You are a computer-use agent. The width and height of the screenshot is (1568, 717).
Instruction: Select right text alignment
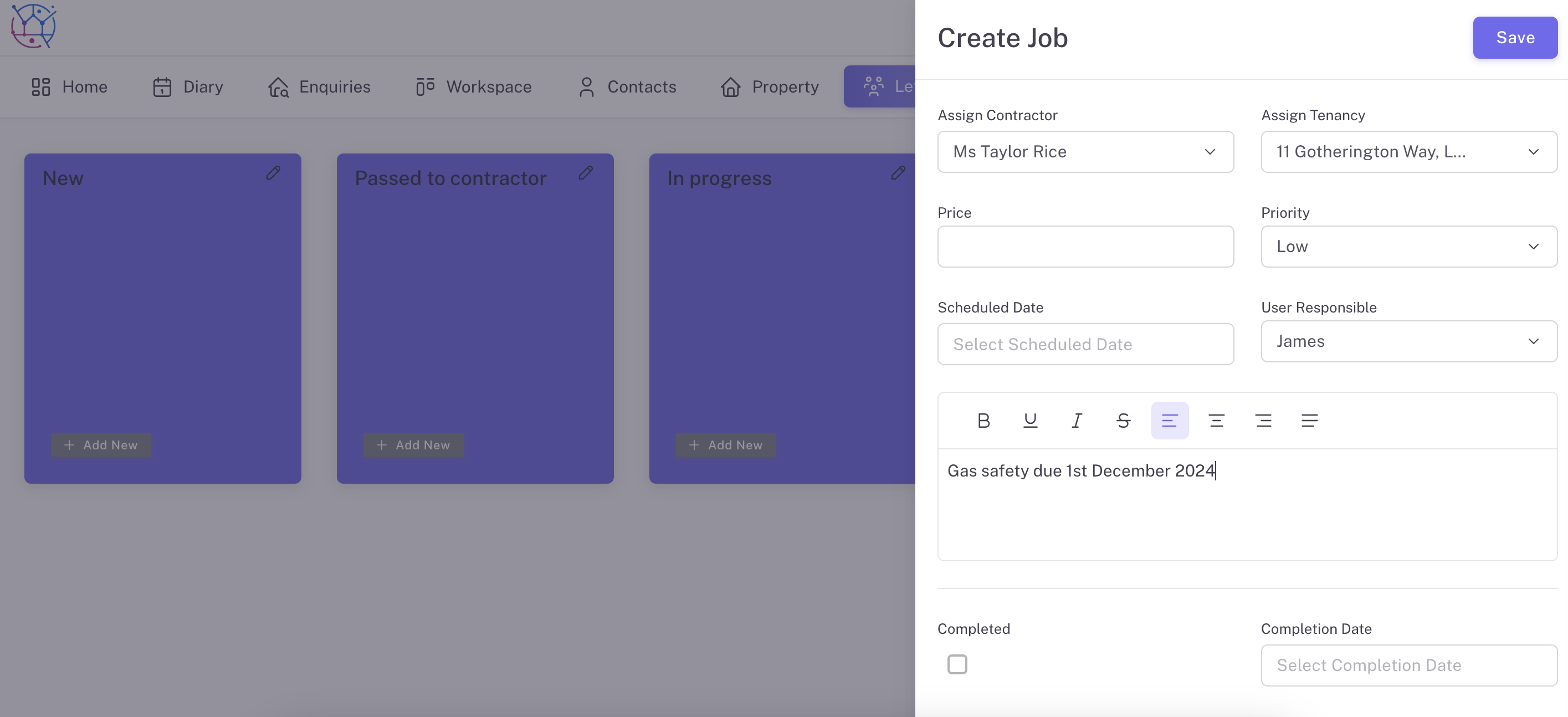[1263, 421]
